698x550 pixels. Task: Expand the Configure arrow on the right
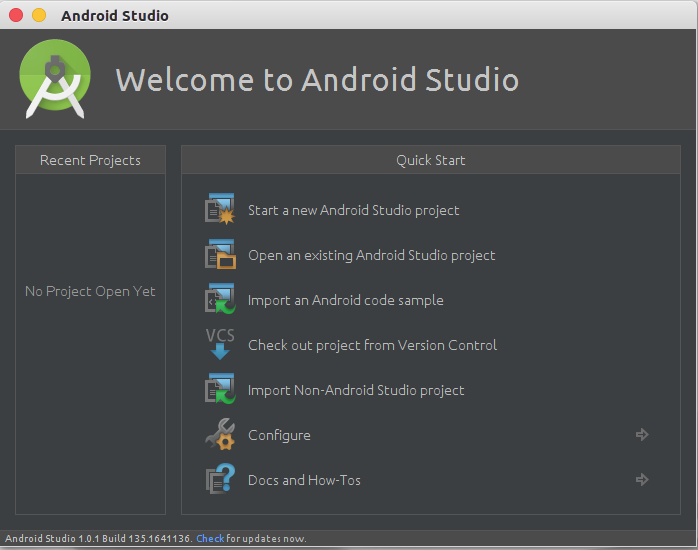[642, 434]
